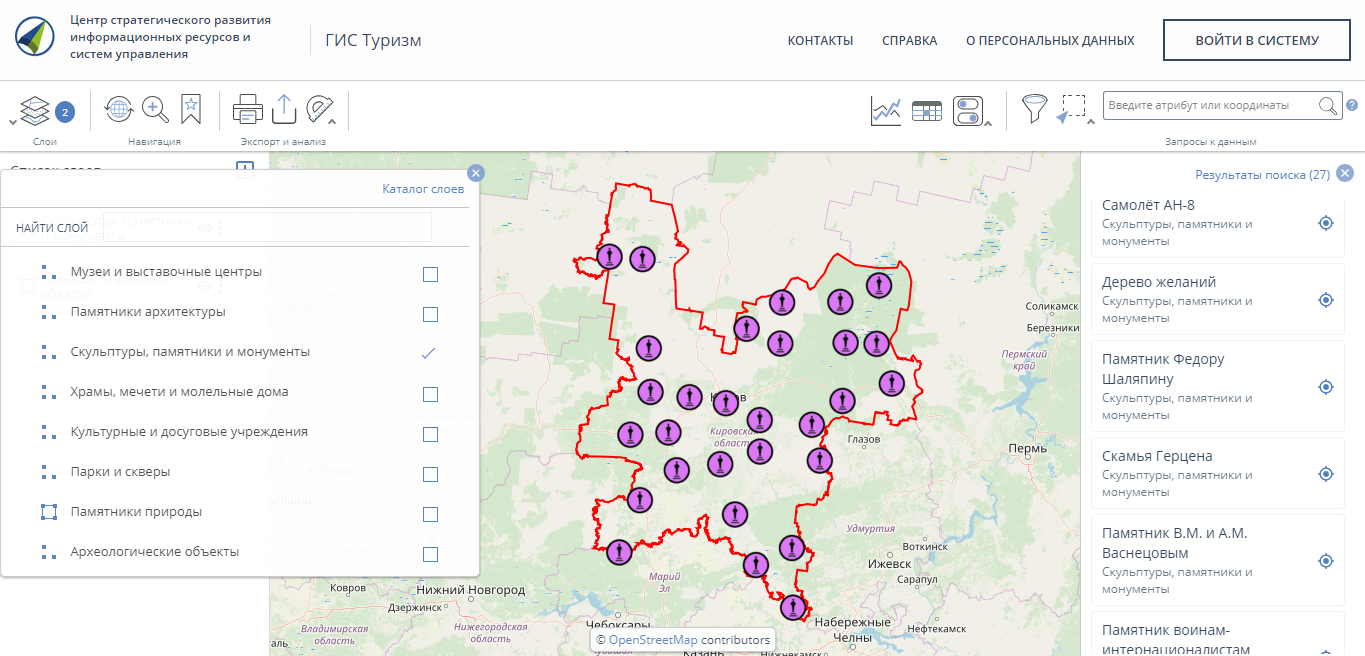Open the КОНТАКТЫ menu item

pyautogui.click(x=820, y=41)
